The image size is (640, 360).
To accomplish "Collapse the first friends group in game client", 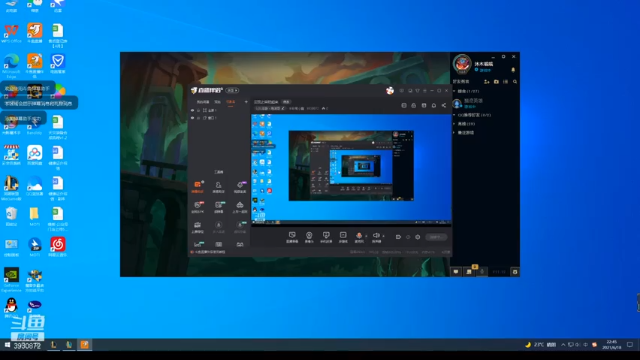I will (454, 91).
